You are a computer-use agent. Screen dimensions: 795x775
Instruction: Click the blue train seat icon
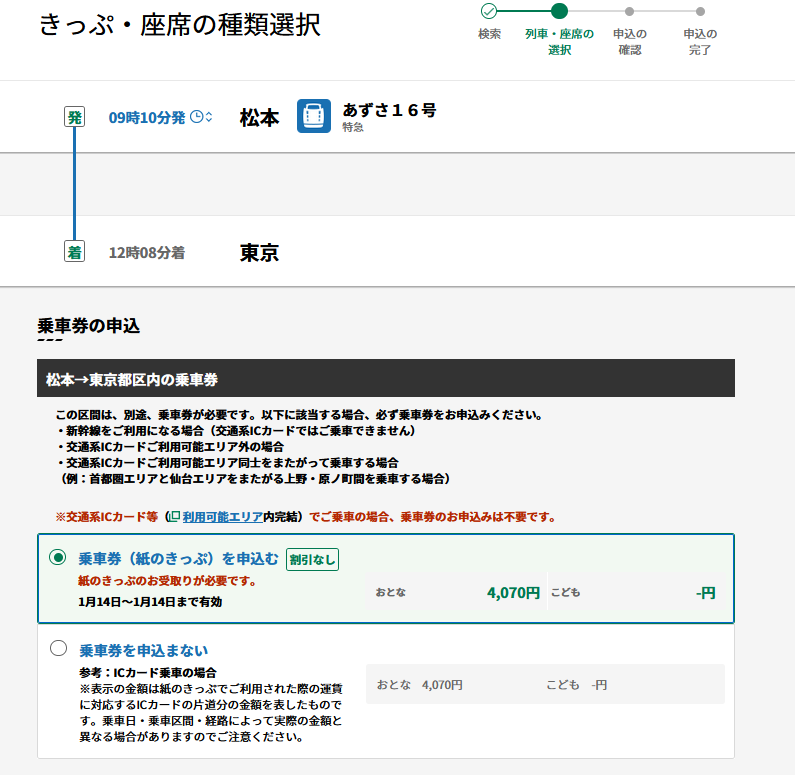314,116
